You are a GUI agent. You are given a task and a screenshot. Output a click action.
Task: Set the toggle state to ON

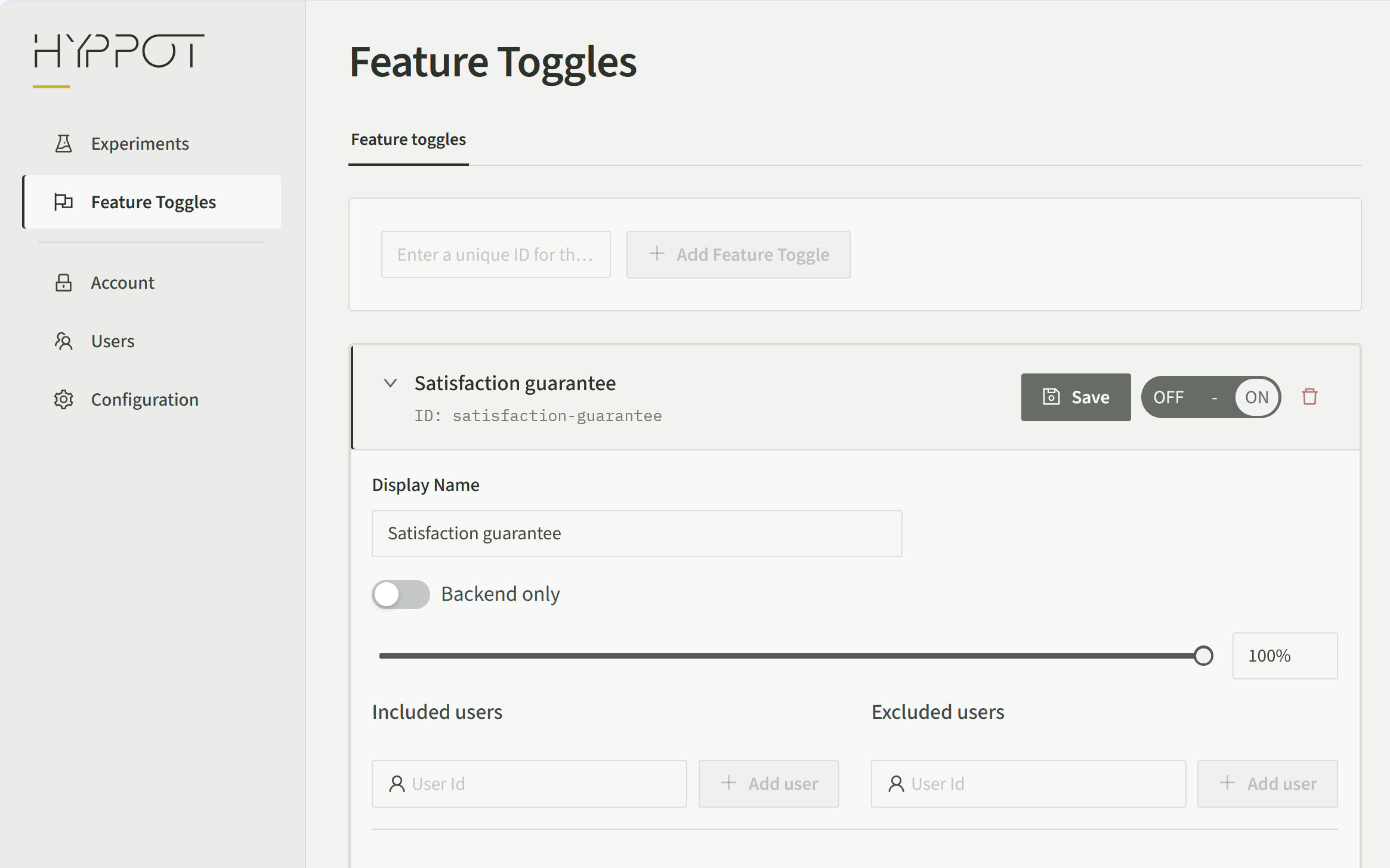tap(1257, 397)
